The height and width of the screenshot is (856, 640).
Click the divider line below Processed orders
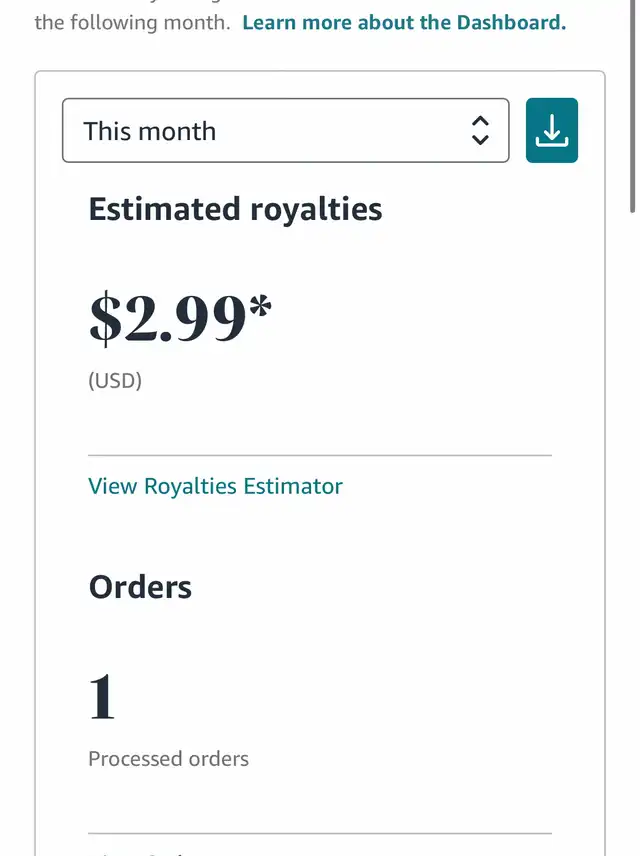[320, 833]
